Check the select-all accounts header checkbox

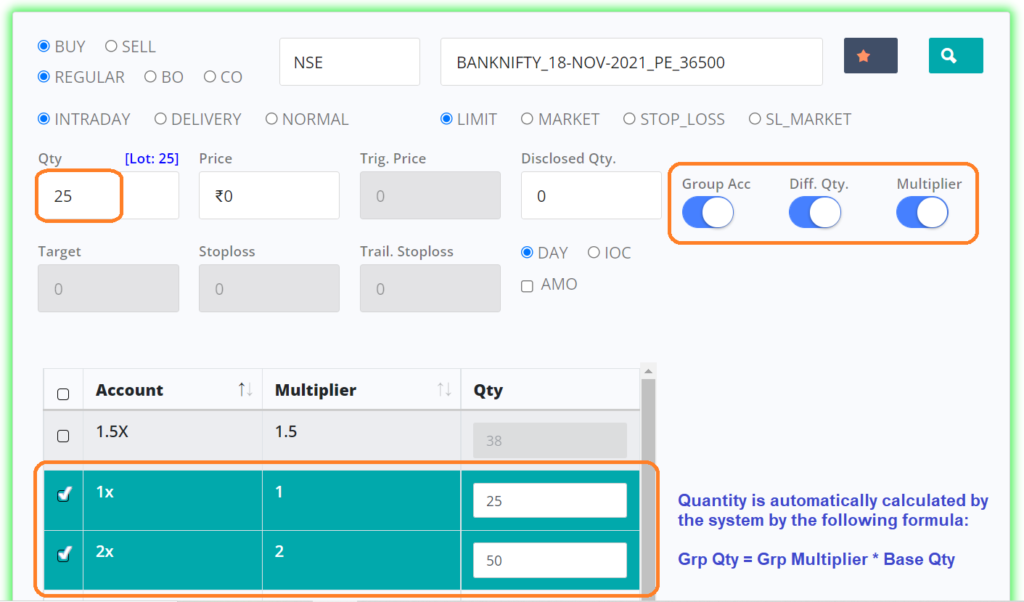pos(63,394)
